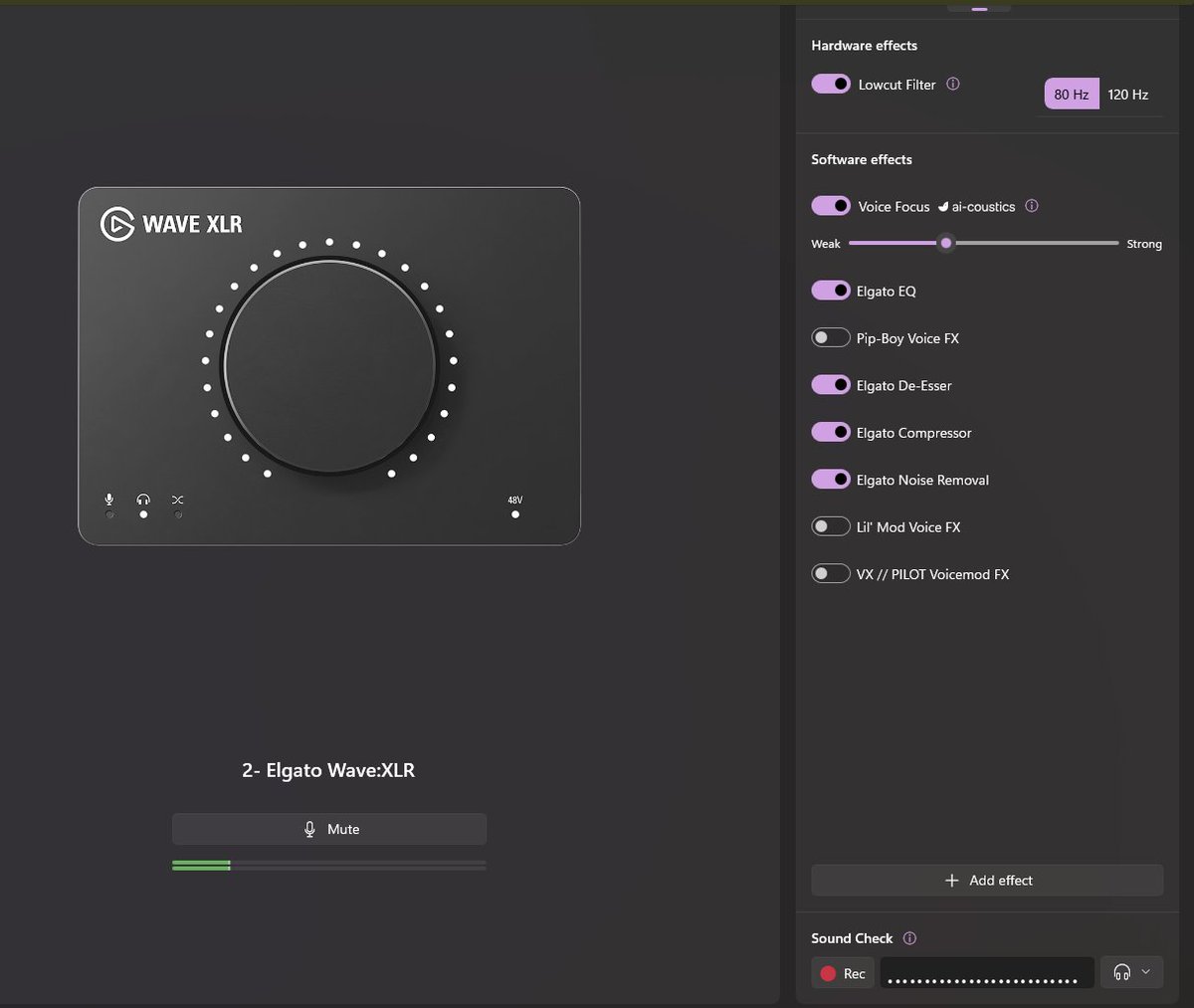Open Sound Check headphones output dropdown

1132,973
